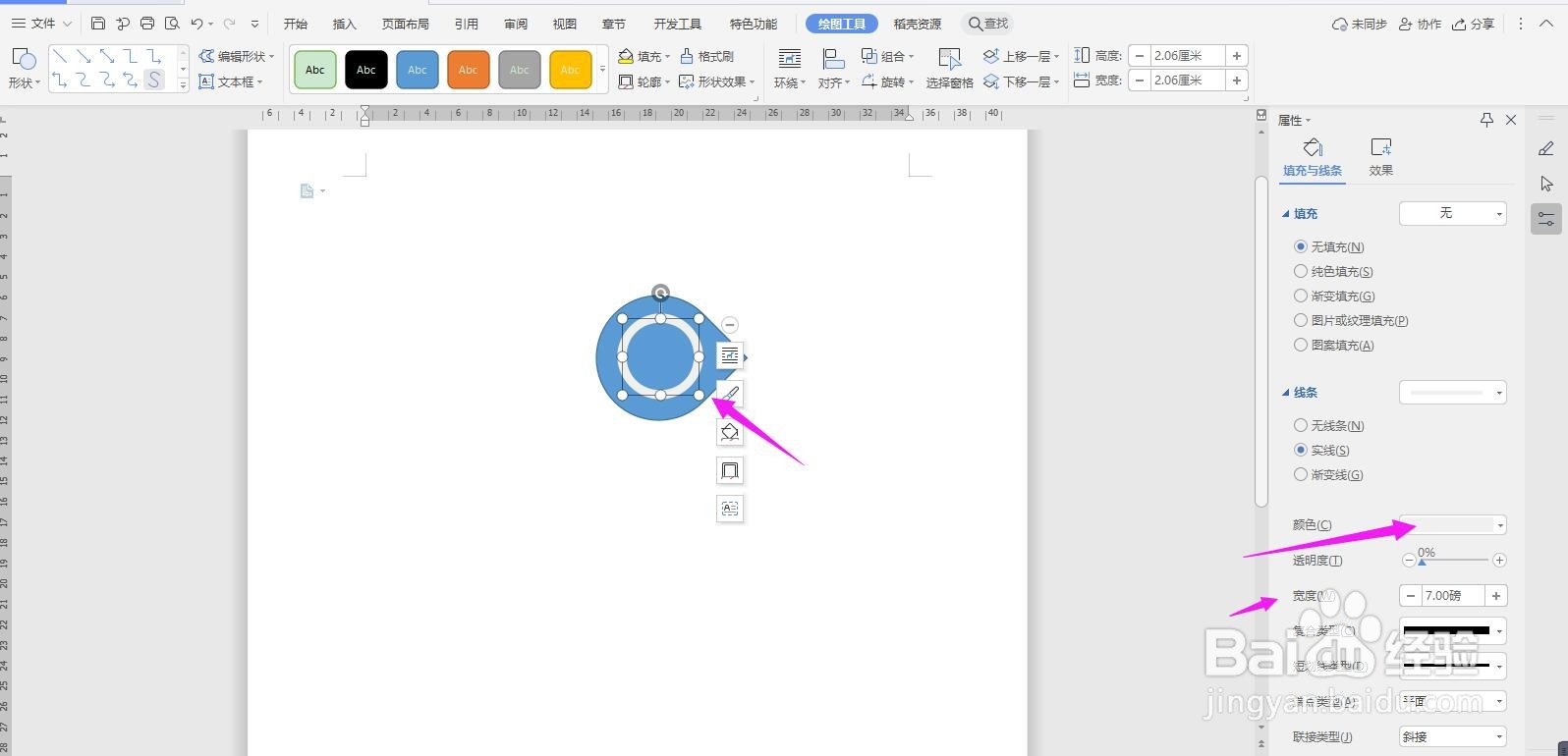Image resolution: width=1568 pixels, height=756 pixels.
Task: Click the layout options floating icon
Action: coord(730,356)
